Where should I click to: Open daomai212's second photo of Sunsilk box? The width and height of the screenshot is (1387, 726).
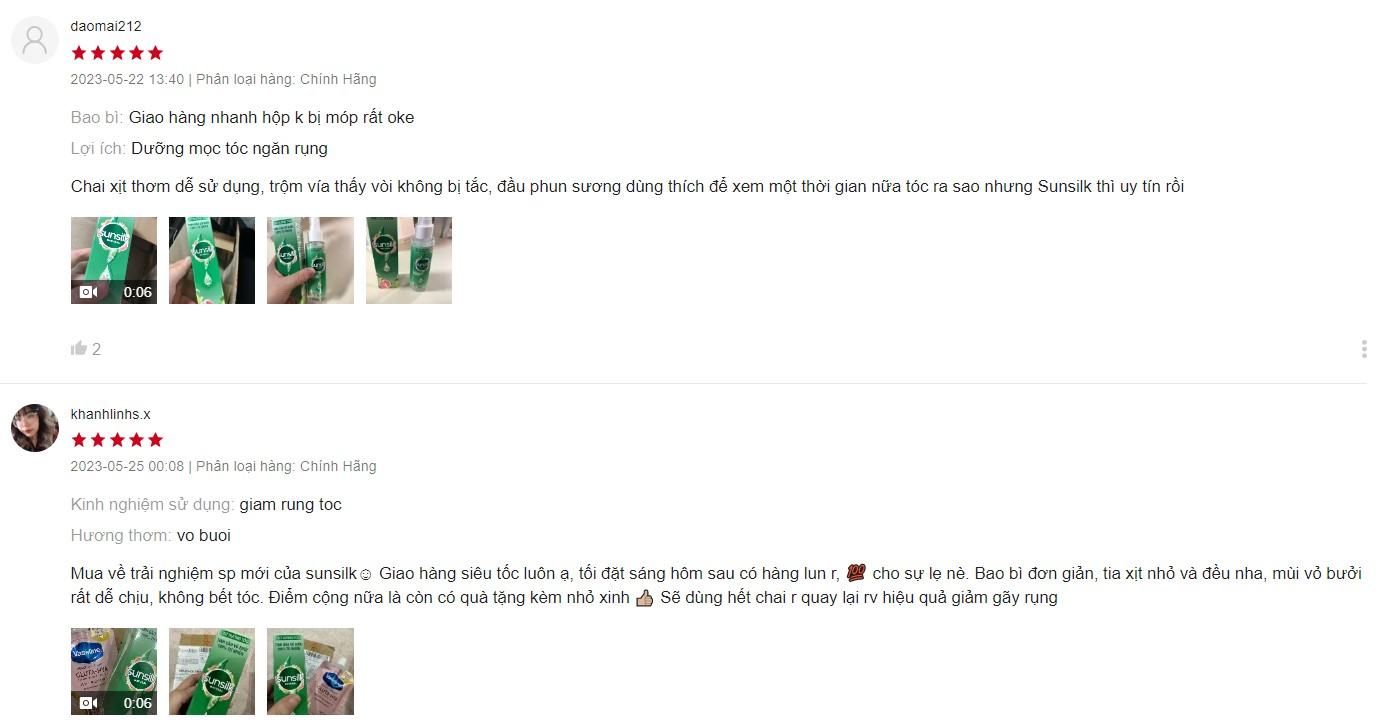212,260
